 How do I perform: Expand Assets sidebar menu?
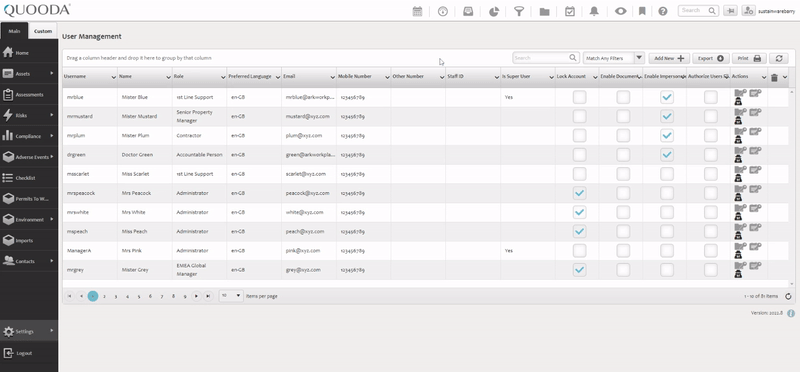[x=29, y=73]
